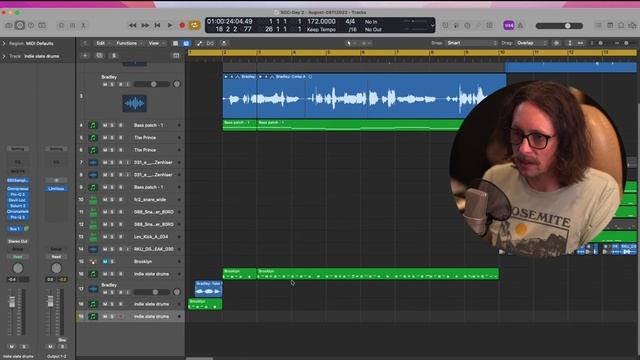
Task: Toggle the yellow Cycle mode button
Action: (195, 25)
